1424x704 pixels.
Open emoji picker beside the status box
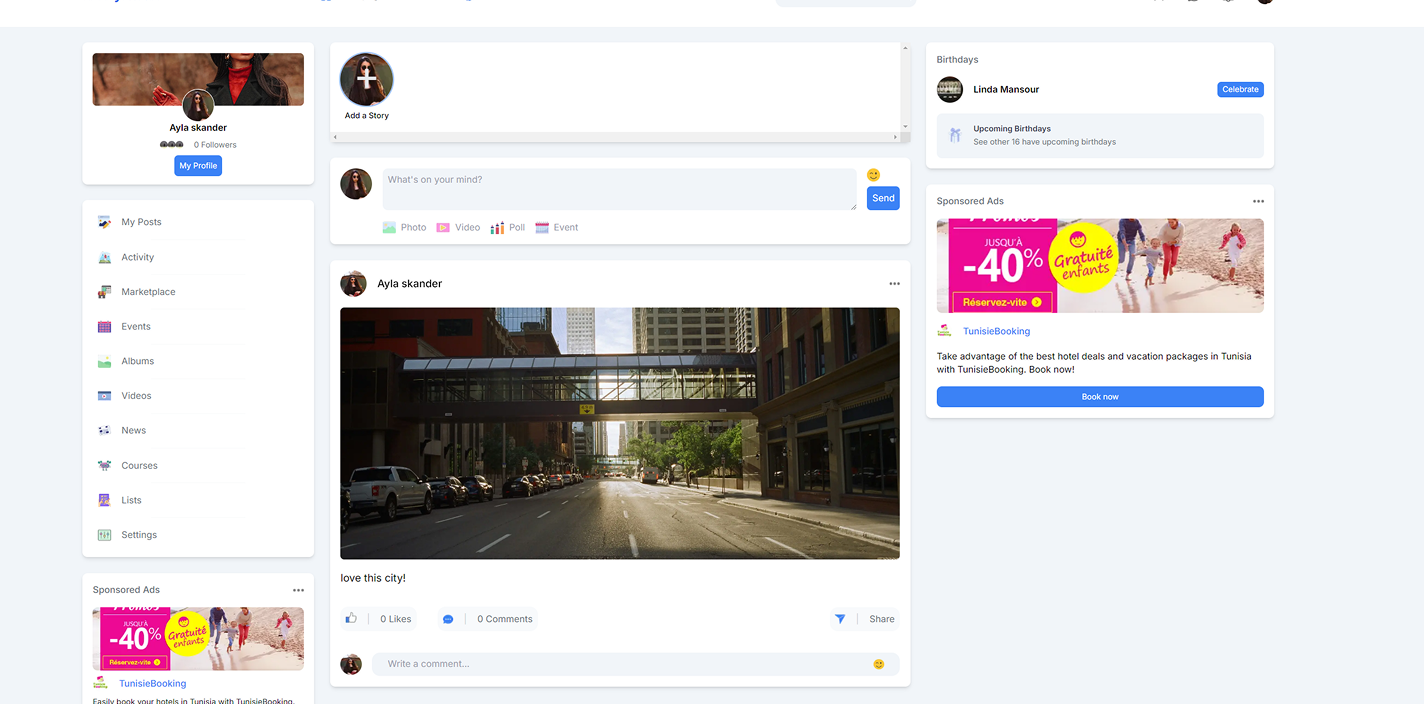point(873,175)
